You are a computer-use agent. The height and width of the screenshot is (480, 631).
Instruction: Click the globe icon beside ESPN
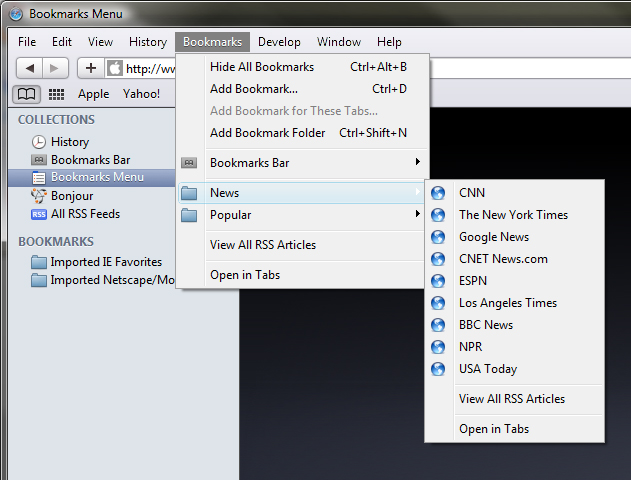point(438,281)
